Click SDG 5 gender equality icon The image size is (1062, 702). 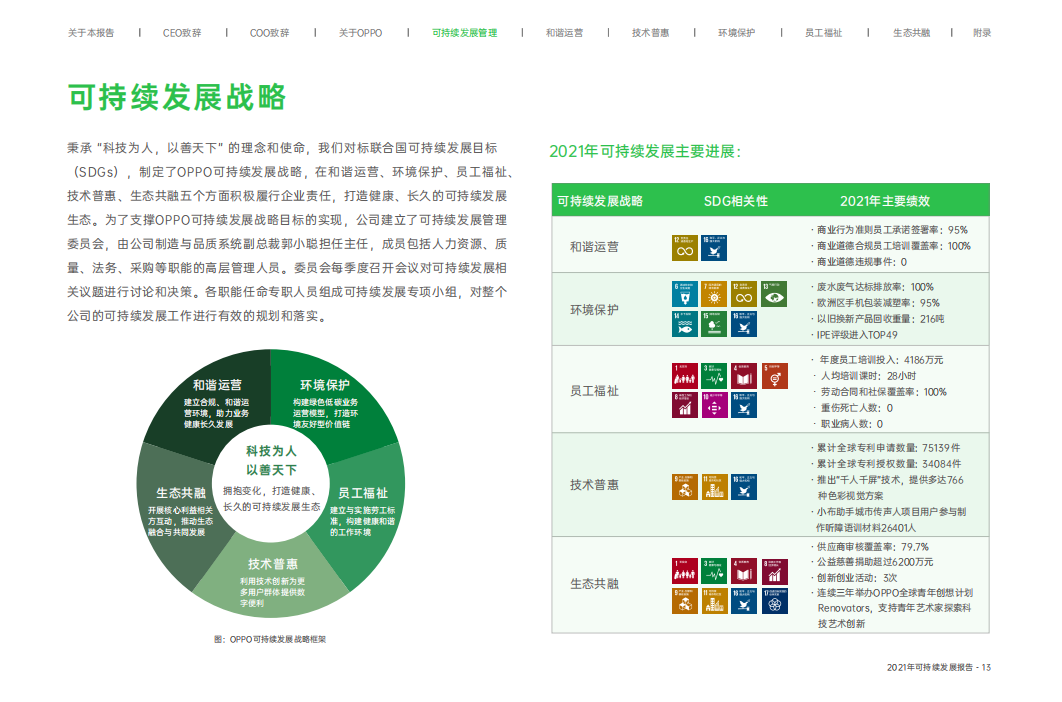point(775,375)
